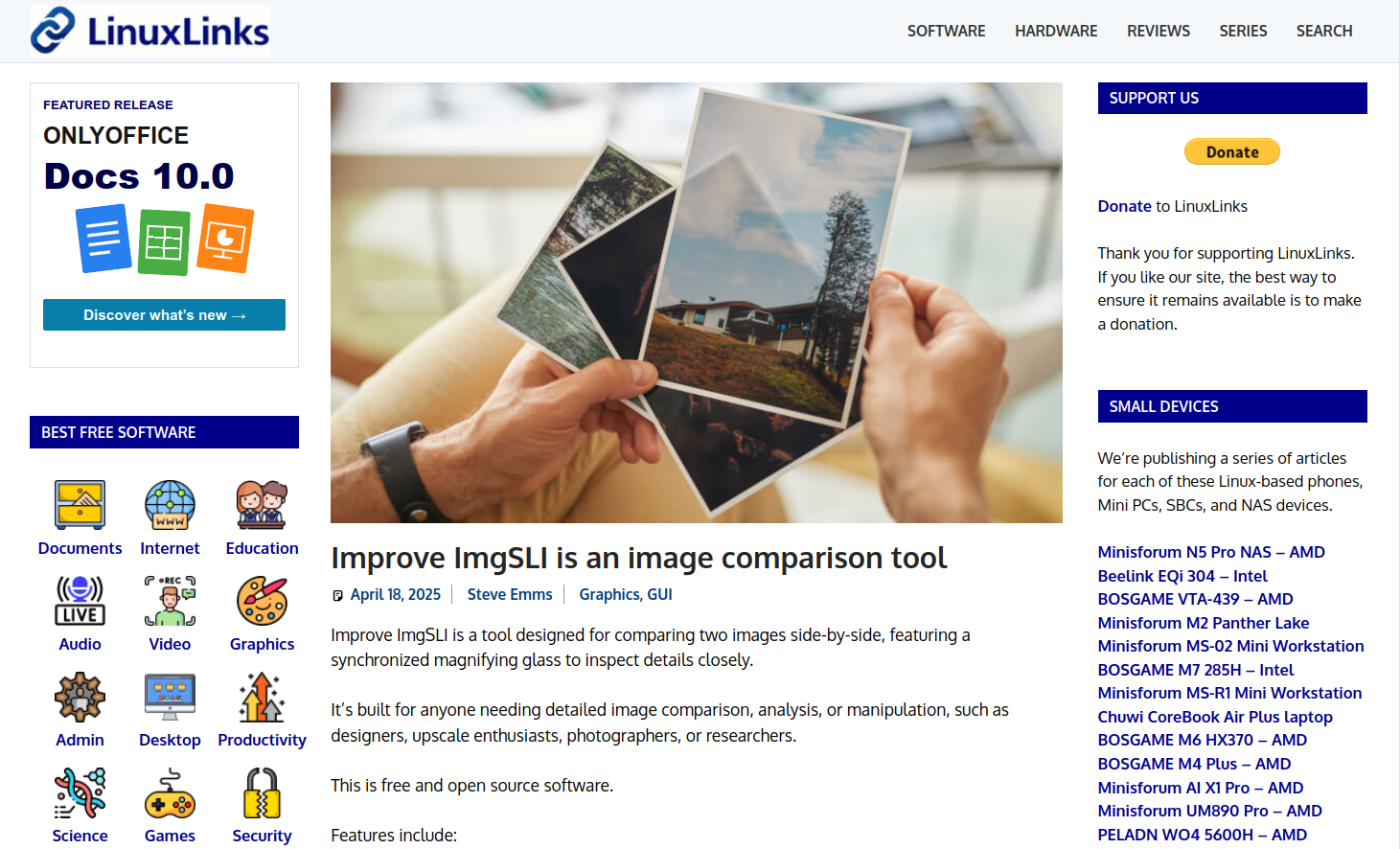1400x849 pixels.
Task: Open the GUI tag link
Action: [660, 594]
